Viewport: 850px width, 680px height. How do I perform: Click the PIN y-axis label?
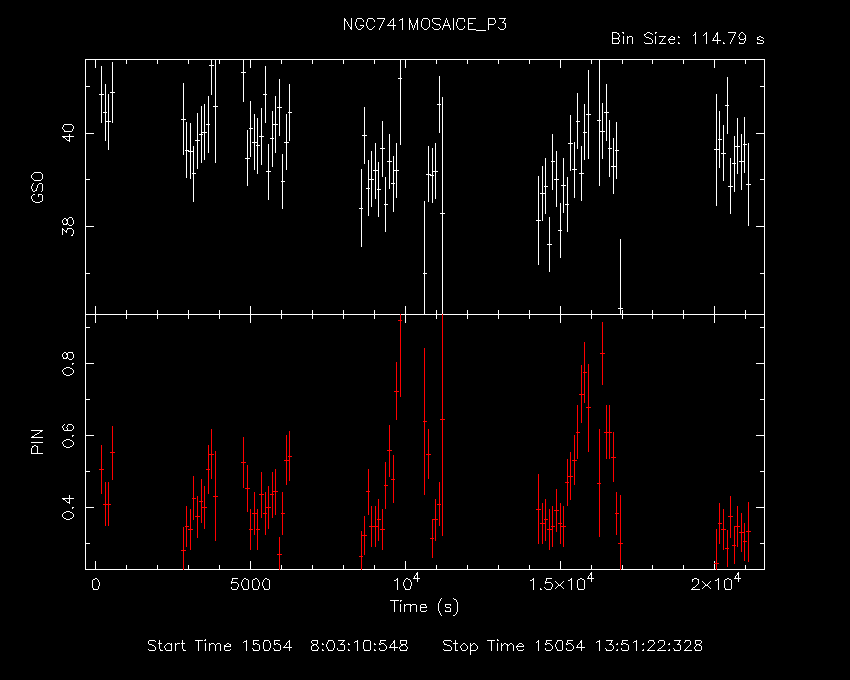[x=37, y=441]
